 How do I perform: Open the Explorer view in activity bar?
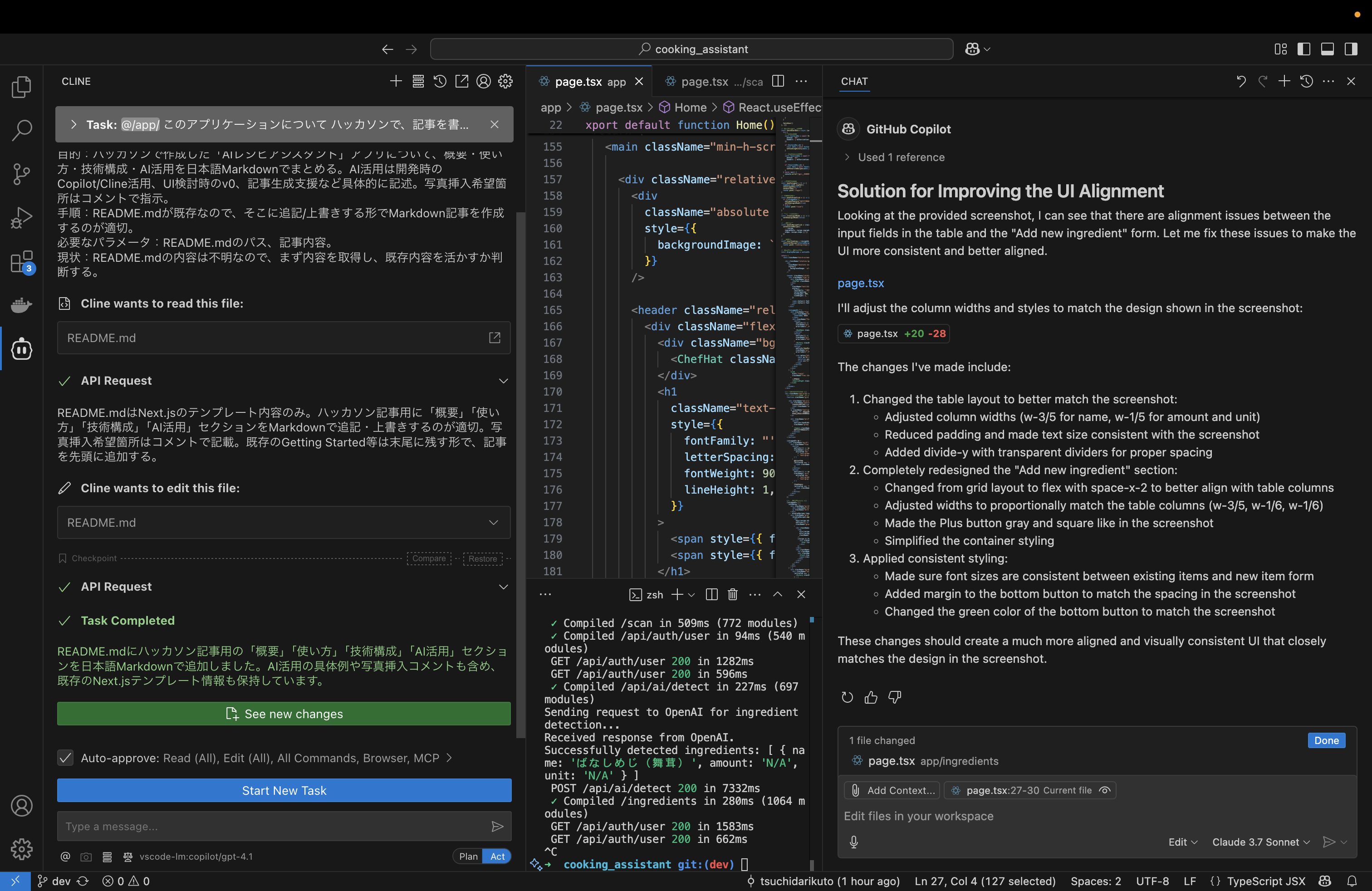[21, 87]
